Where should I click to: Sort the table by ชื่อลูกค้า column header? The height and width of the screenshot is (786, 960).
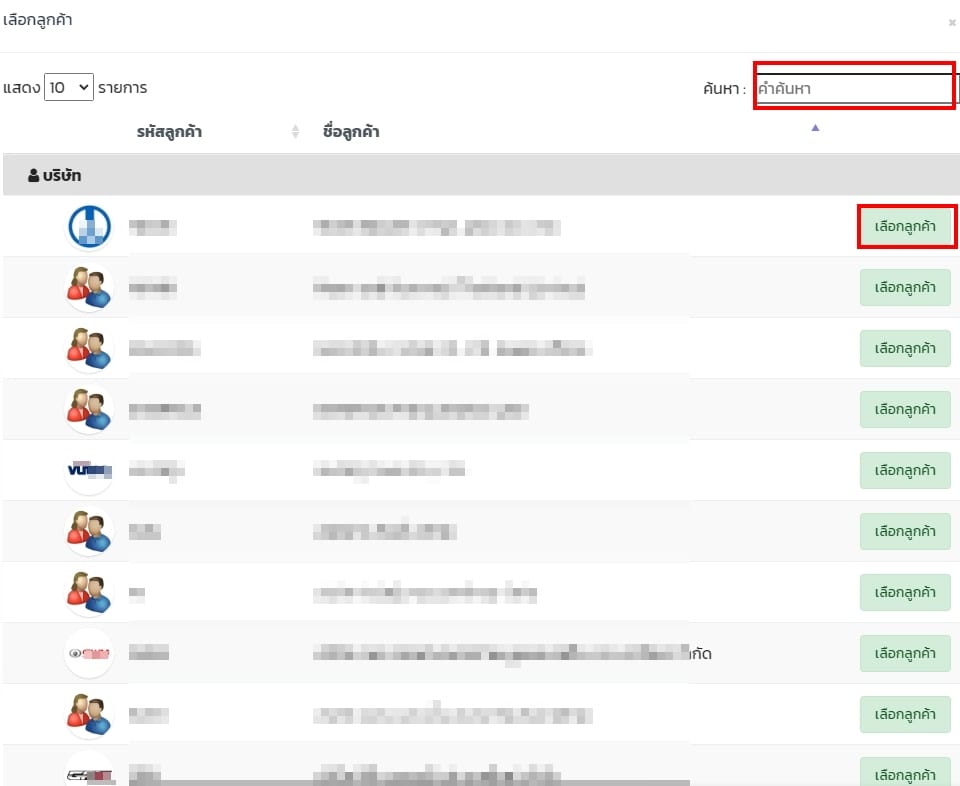tap(351, 132)
